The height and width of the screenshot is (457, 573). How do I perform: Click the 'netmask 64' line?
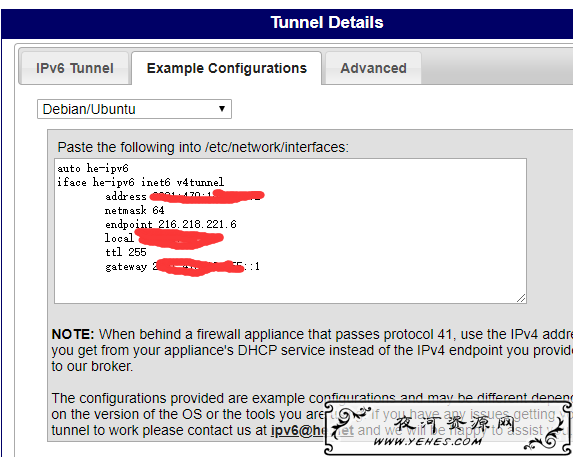point(134,210)
